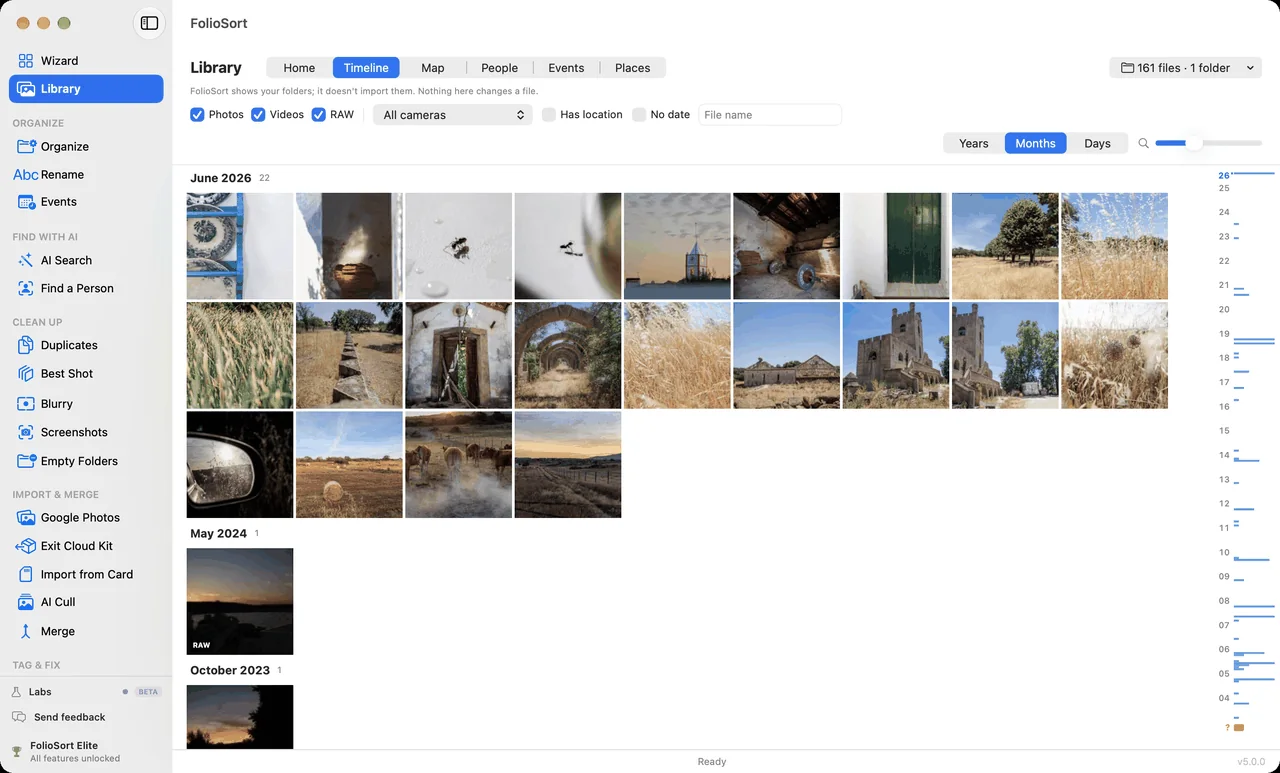The width and height of the screenshot is (1280, 773).
Task: Enable the Has location checkbox
Action: click(x=549, y=115)
